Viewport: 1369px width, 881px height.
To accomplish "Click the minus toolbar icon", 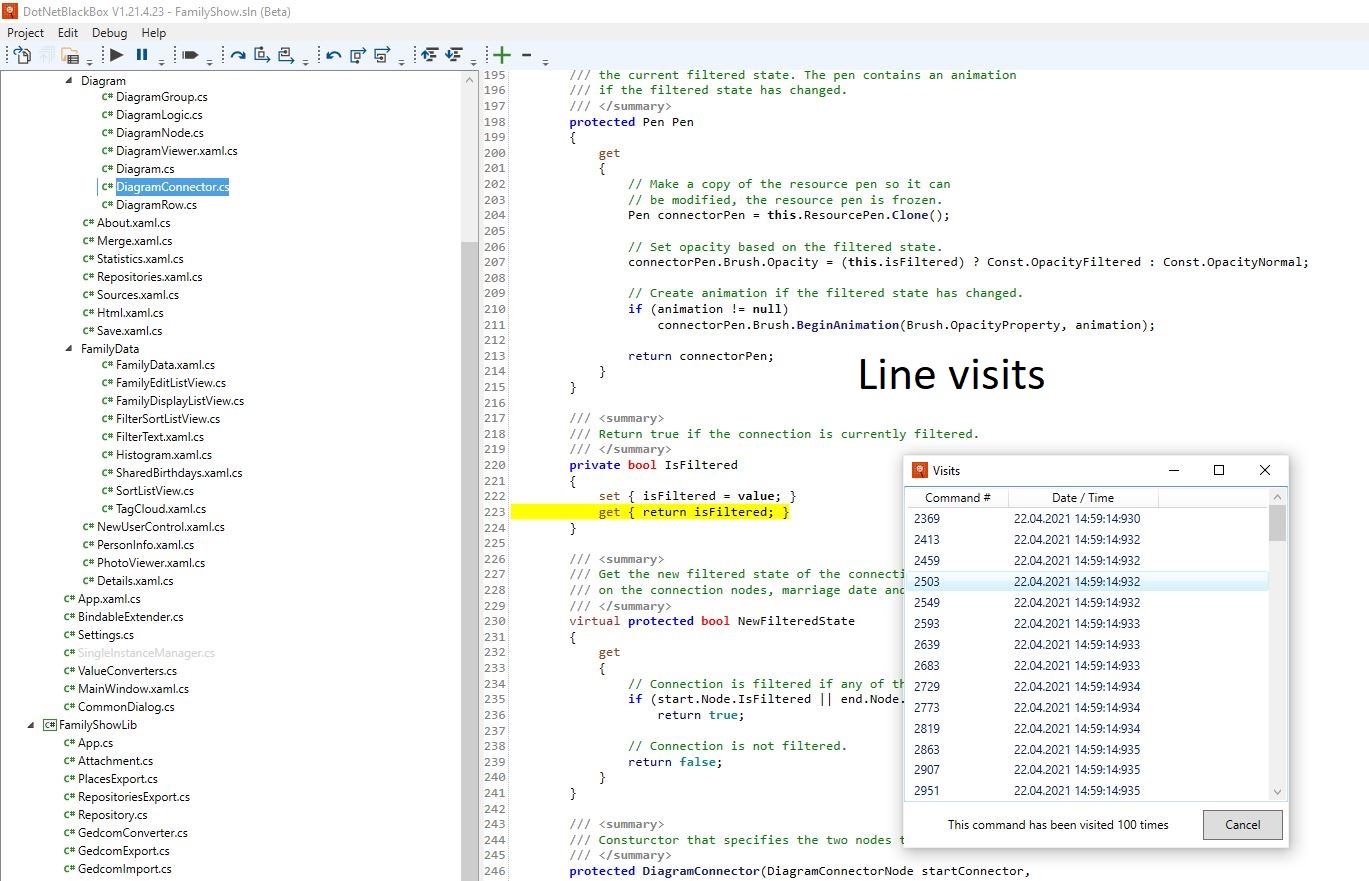I will (x=526, y=55).
